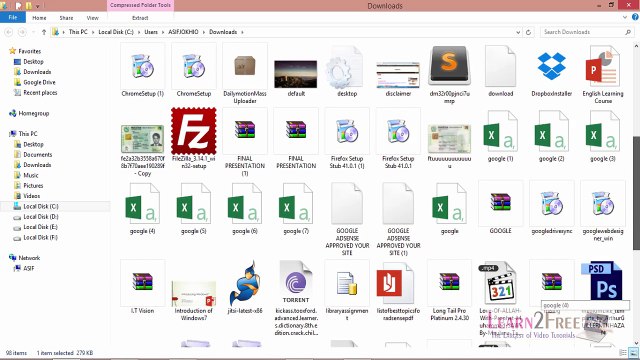Click ASIFJOKHIO in the address path

click(183, 32)
